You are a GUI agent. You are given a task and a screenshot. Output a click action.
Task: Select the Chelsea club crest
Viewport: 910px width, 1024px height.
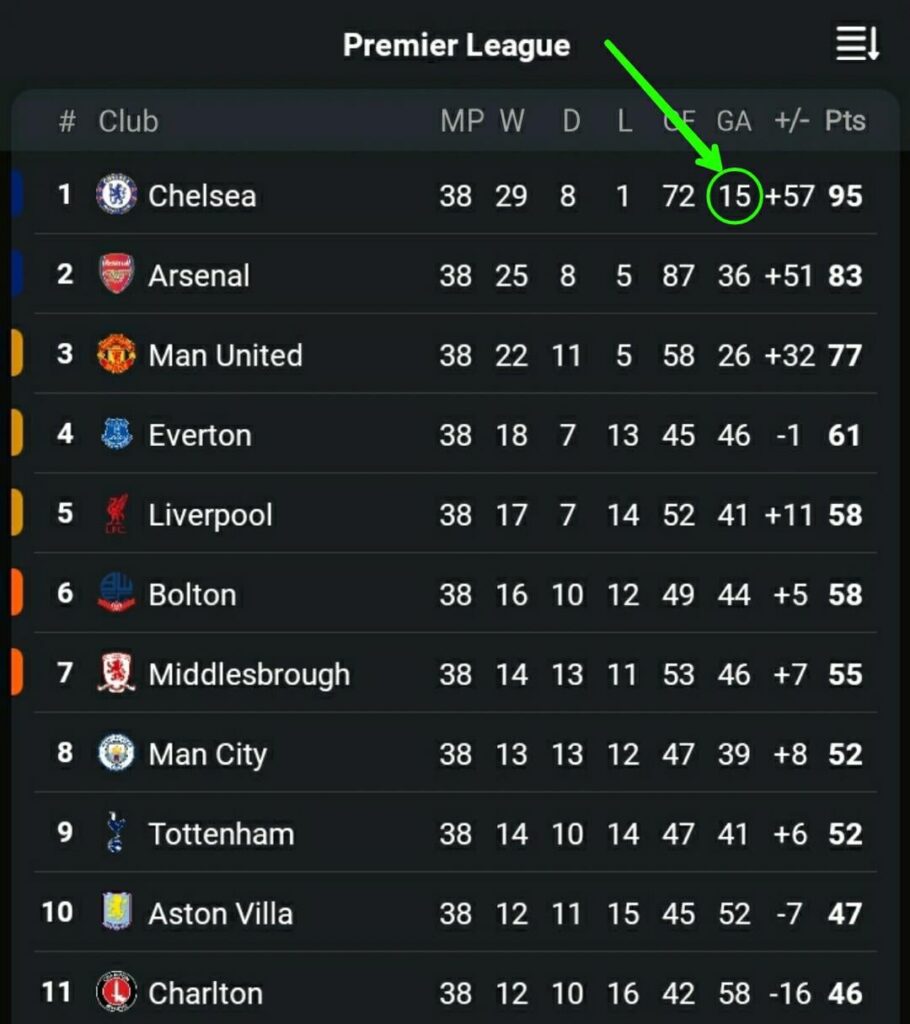[114, 195]
